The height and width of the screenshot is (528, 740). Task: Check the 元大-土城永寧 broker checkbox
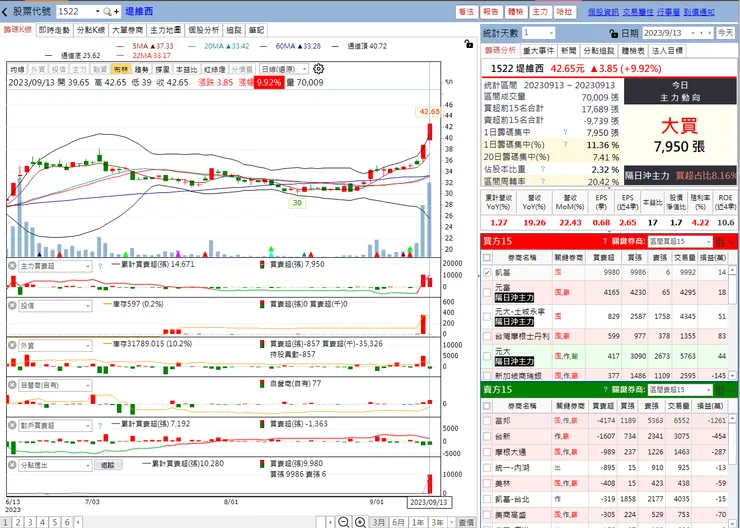coord(487,316)
